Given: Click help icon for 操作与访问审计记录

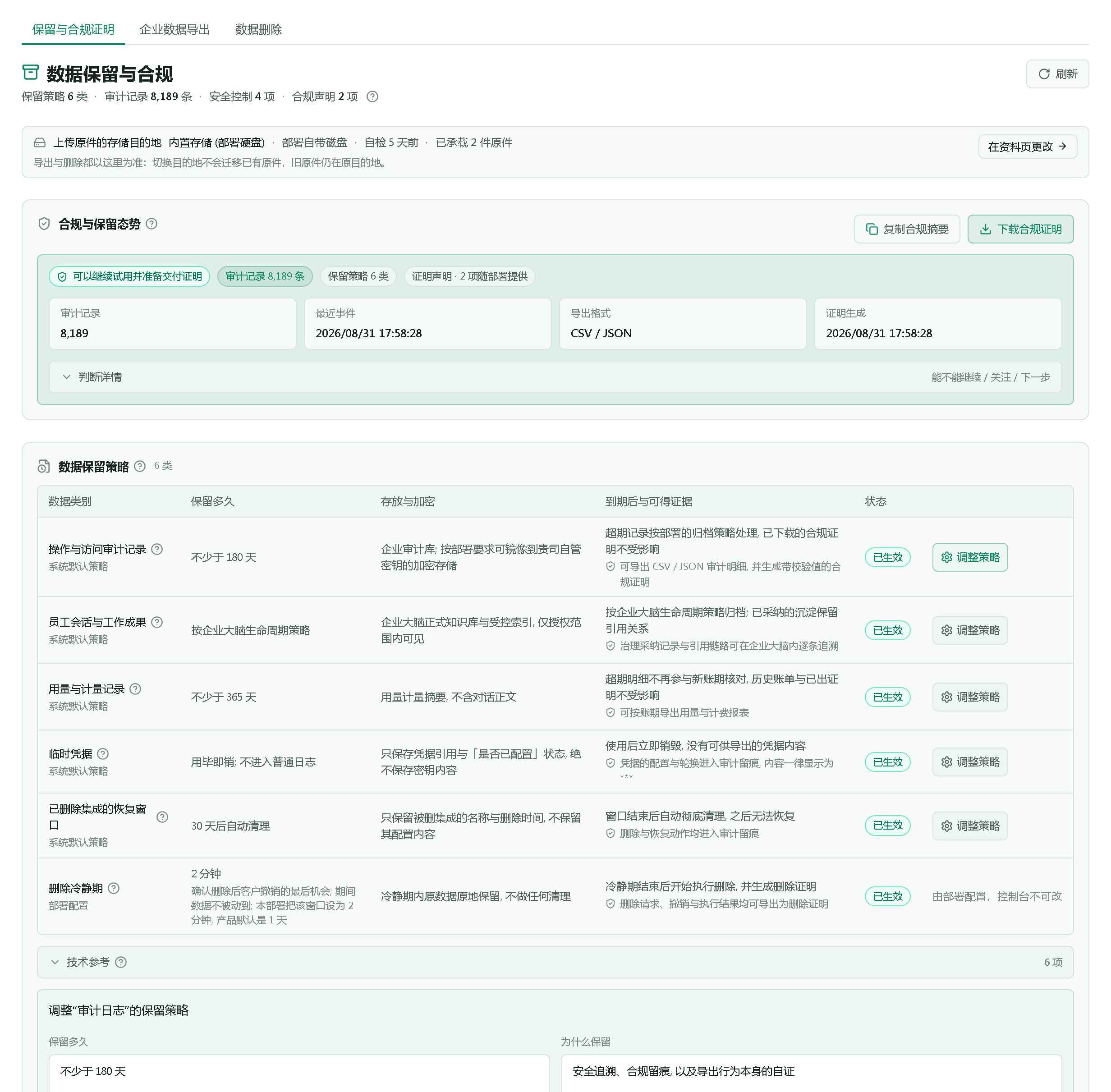Looking at the screenshot, I should pos(157,549).
